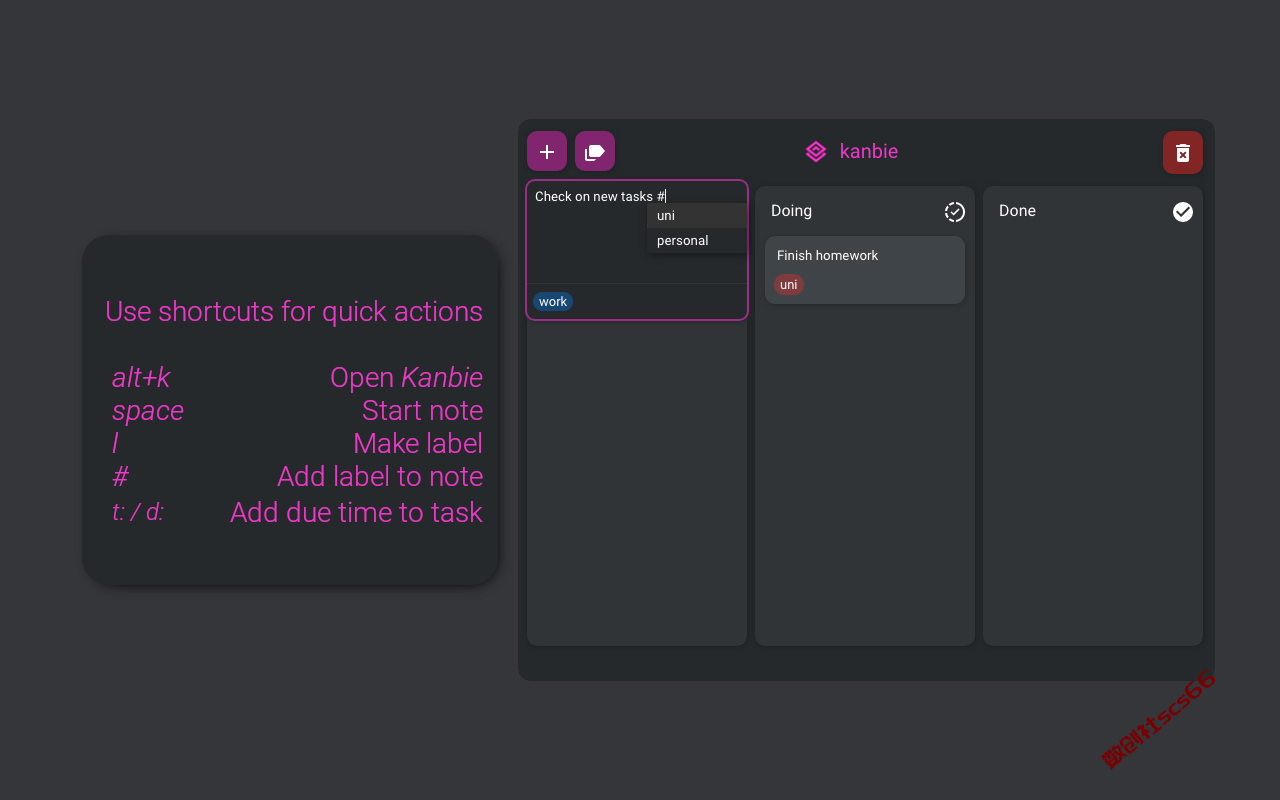This screenshot has height=800, width=1280.
Task: Click the 'alt+k' shortcut text
Action: click(x=141, y=378)
